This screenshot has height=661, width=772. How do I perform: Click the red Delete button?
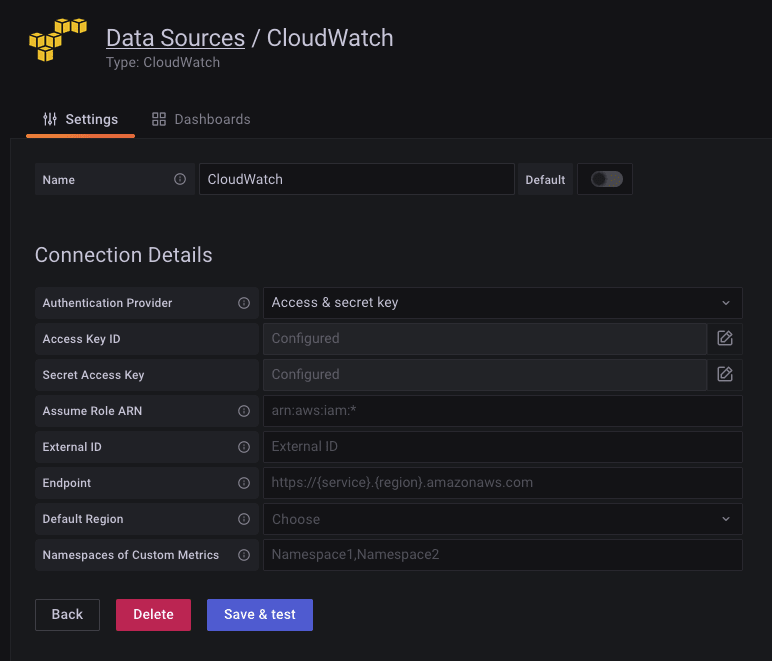click(153, 614)
